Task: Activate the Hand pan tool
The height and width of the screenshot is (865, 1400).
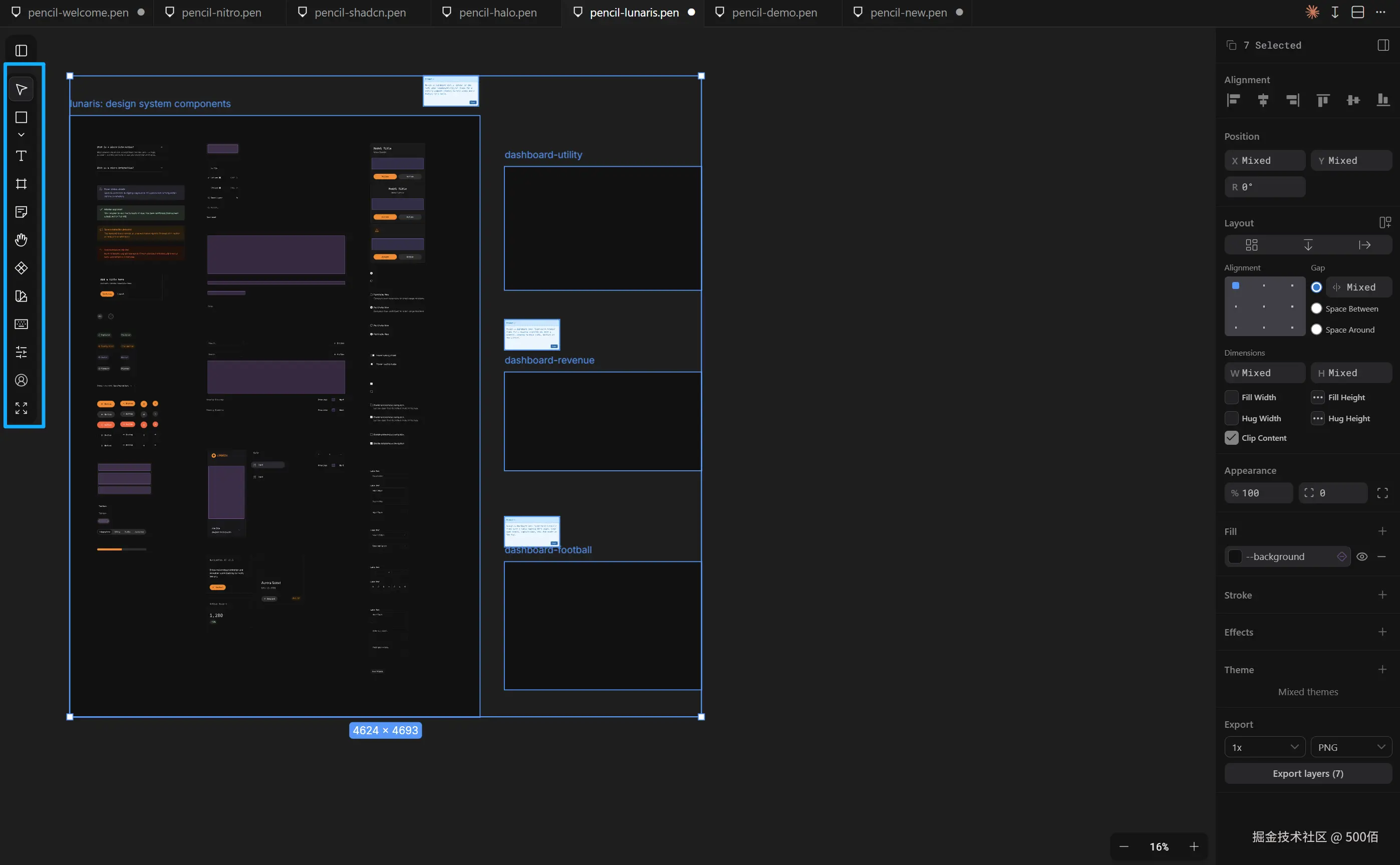Action: (x=21, y=240)
